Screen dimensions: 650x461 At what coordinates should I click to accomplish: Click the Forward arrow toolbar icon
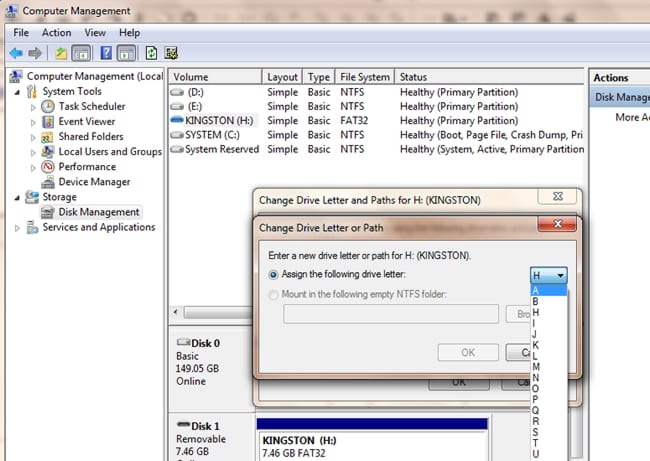tap(35, 53)
